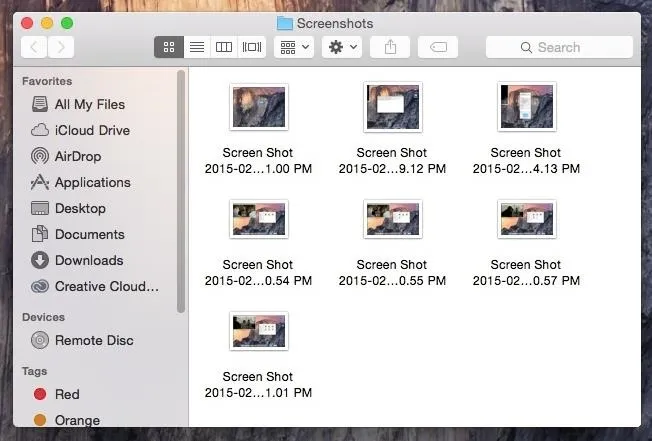This screenshot has width=652, height=441.
Task: Click the Devices section header
Action: tap(43, 317)
